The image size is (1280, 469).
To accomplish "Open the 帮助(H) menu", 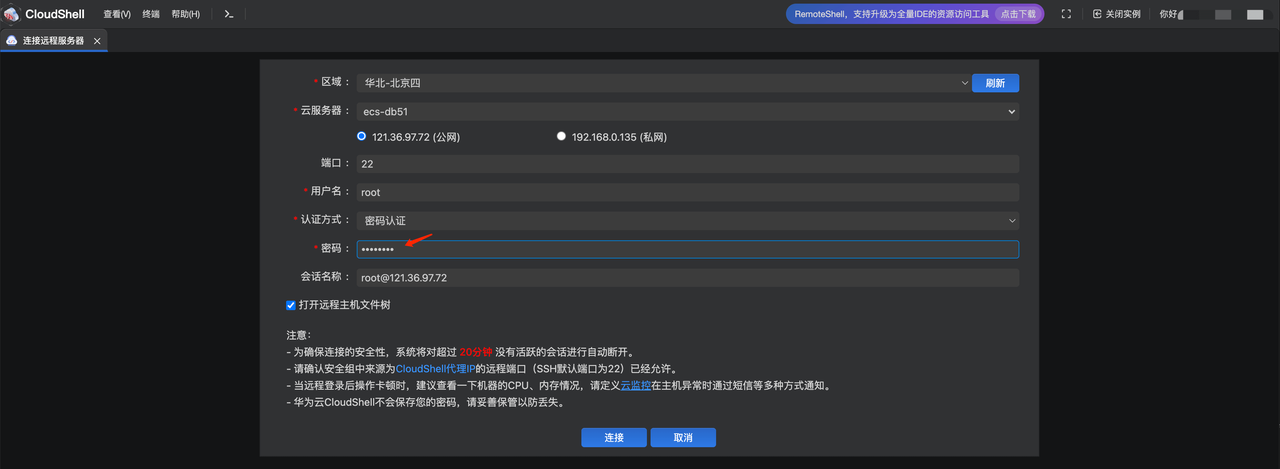I will pos(185,14).
